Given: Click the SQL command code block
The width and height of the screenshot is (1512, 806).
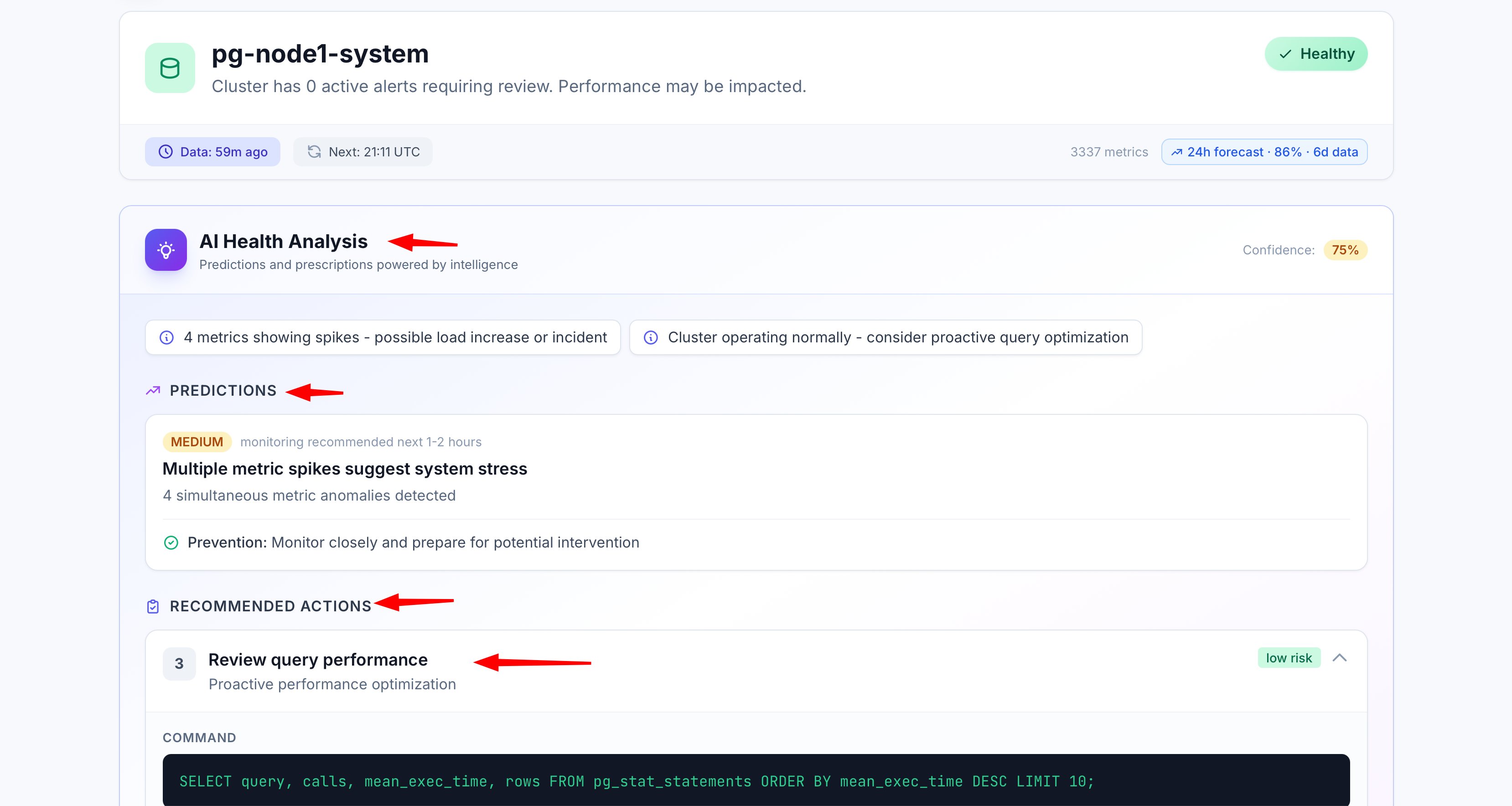Looking at the screenshot, I should click(x=756, y=781).
